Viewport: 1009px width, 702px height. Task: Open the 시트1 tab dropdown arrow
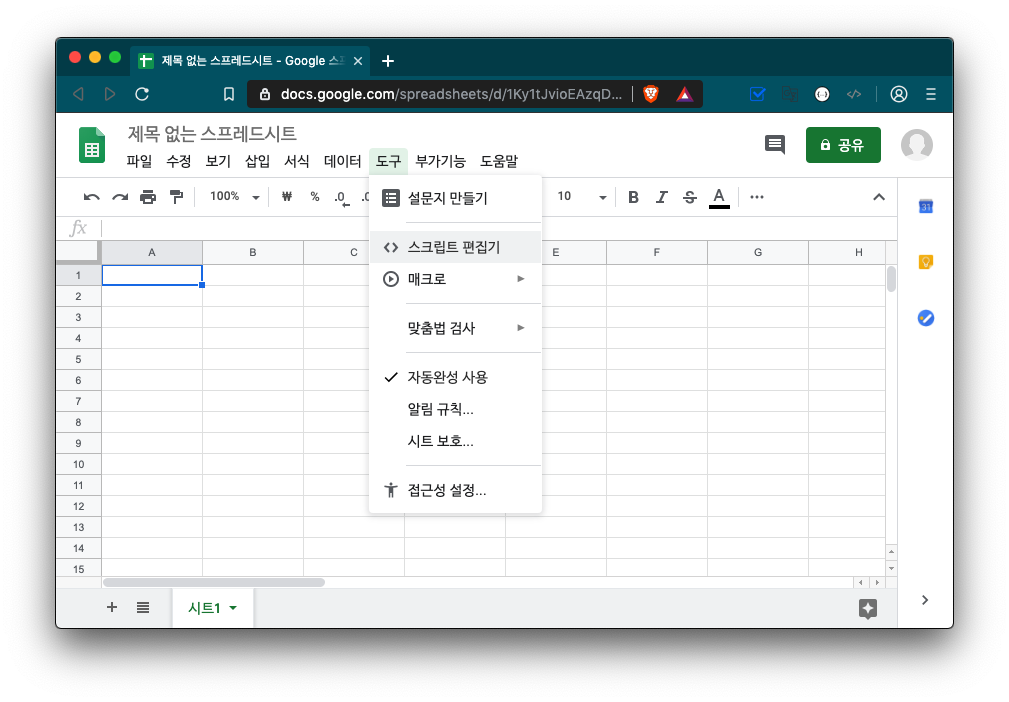[233, 608]
